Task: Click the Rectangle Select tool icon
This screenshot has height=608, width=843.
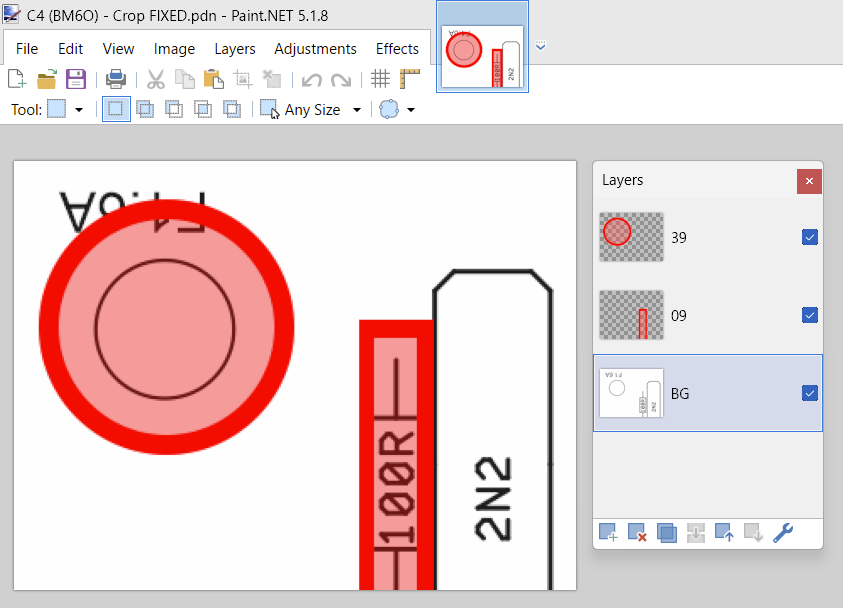Action: pos(56,109)
